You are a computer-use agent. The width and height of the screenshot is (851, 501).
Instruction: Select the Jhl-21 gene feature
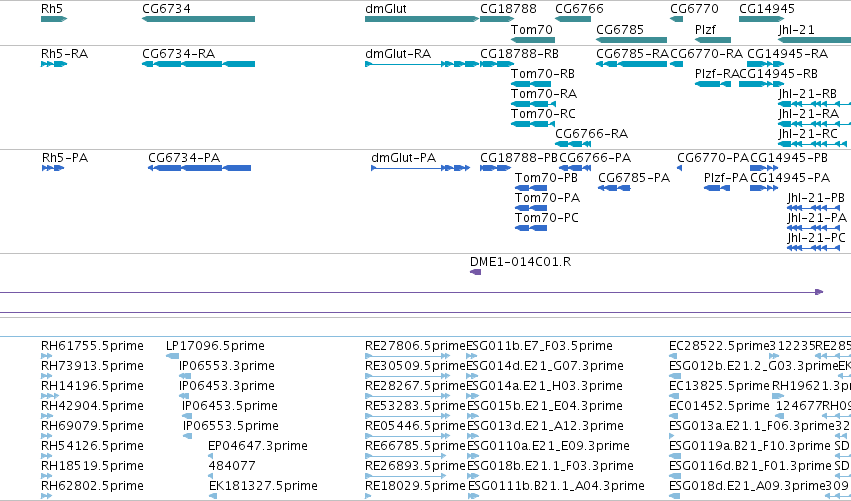[815, 40]
